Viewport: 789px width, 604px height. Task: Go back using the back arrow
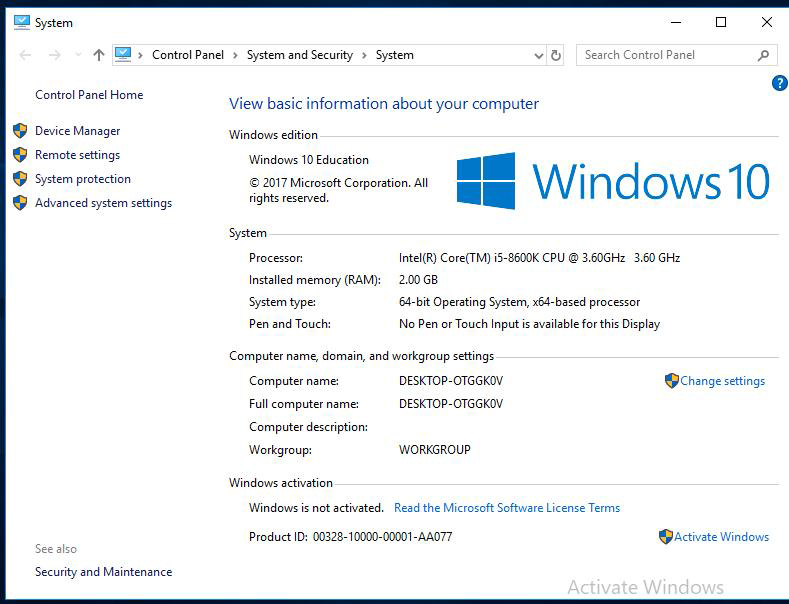coord(25,55)
